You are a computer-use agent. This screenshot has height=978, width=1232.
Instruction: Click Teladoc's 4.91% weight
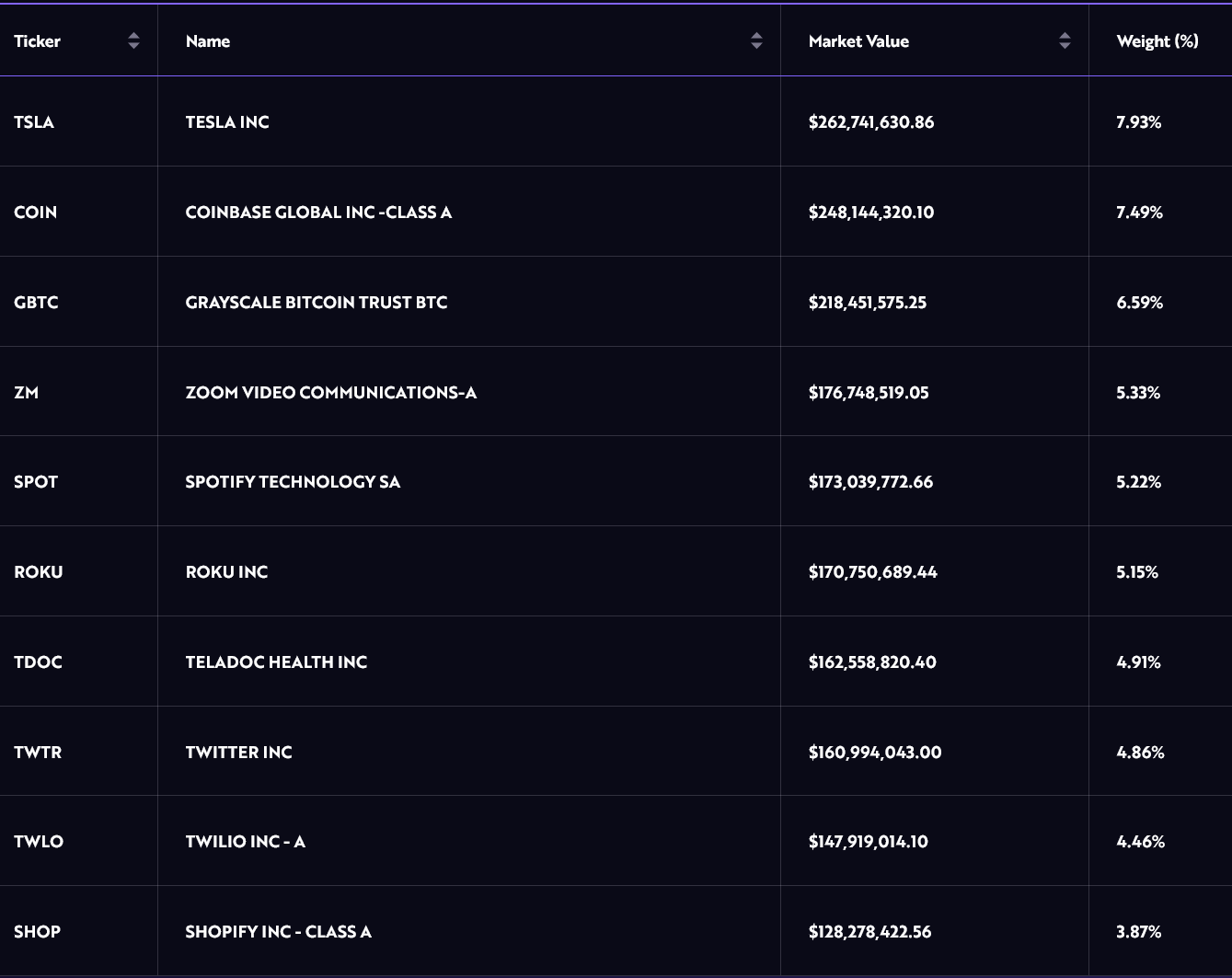tap(1138, 662)
